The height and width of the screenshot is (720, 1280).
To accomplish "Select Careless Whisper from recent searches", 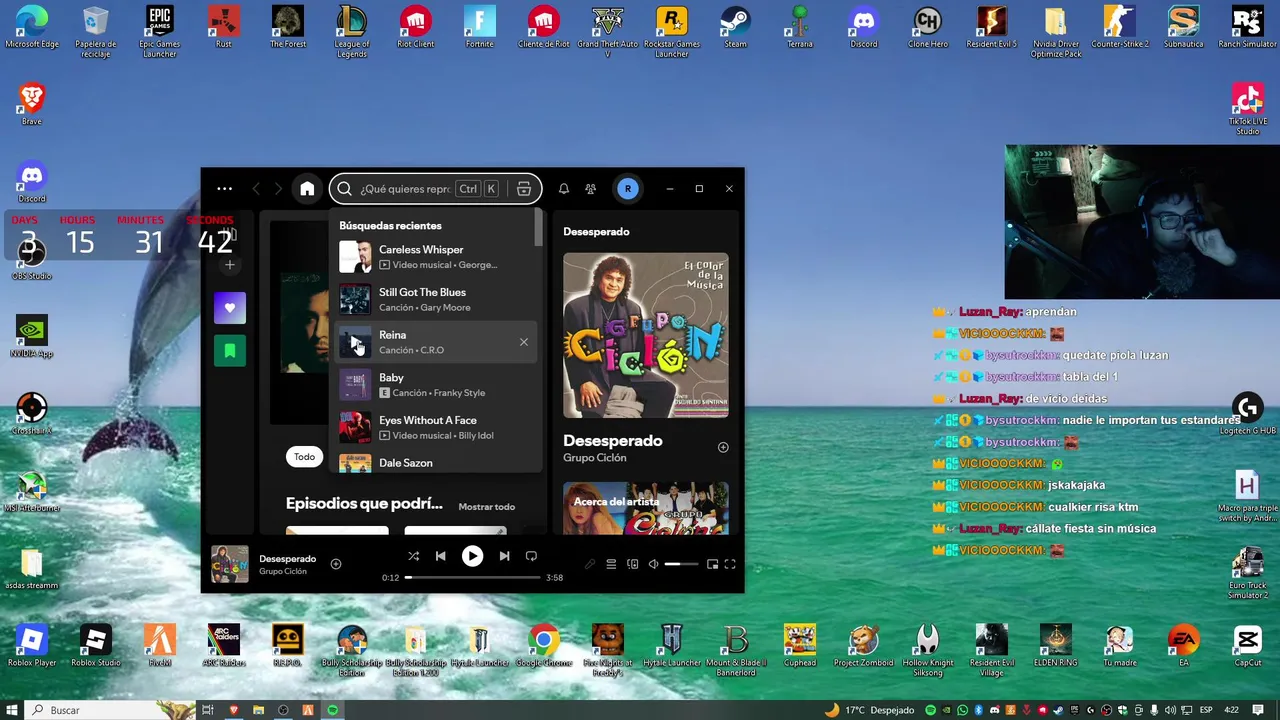I will pos(435,257).
